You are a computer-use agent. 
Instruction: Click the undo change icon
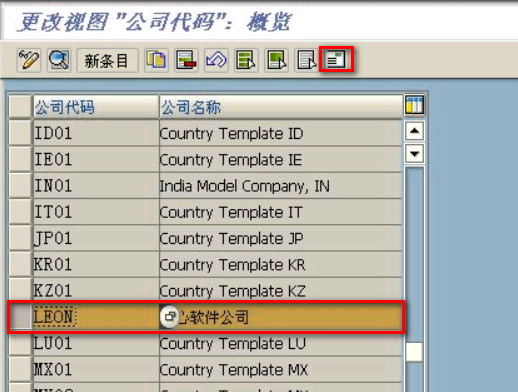point(216,60)
